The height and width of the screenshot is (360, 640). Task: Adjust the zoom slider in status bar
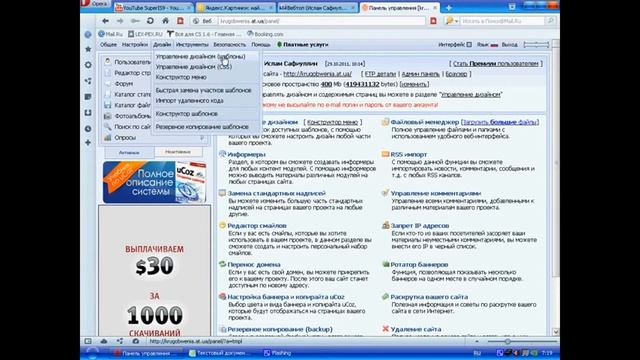pyautogui.click(x=507, y=341)
